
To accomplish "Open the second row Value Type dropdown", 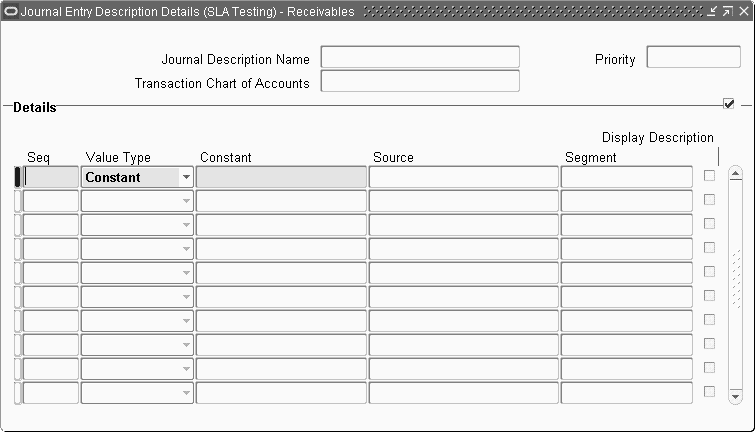I will 186,201.
